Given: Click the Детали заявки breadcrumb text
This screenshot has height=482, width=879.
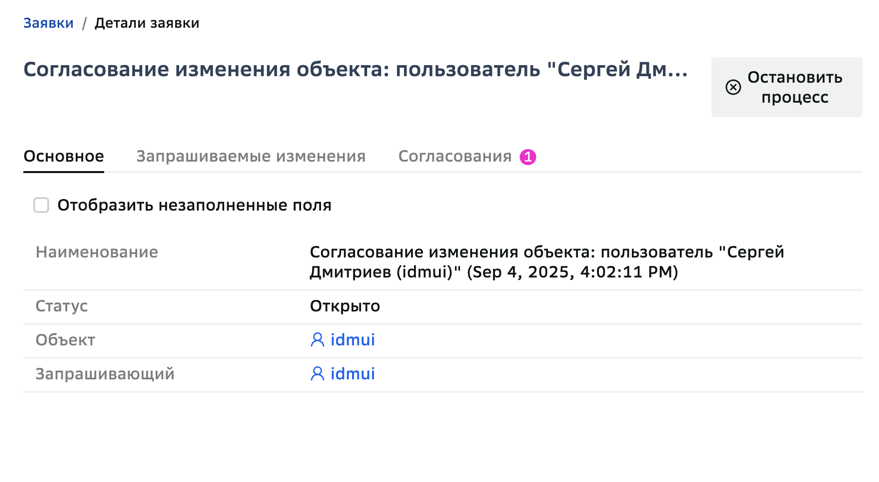Looking at the screenshot, I should (147, 23).
